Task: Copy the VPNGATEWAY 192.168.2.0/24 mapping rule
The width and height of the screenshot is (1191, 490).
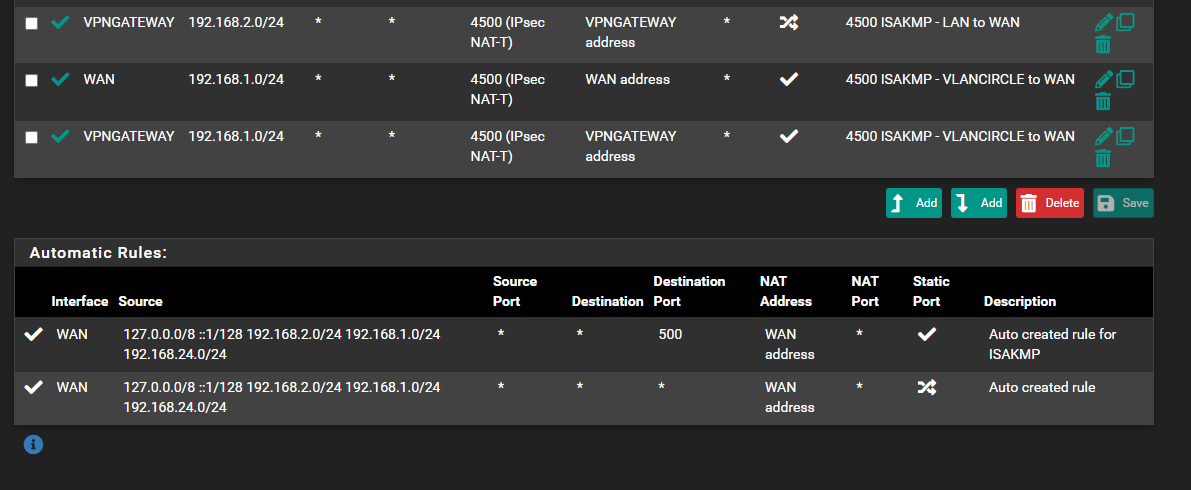Action: click(x=1125, y=22)
